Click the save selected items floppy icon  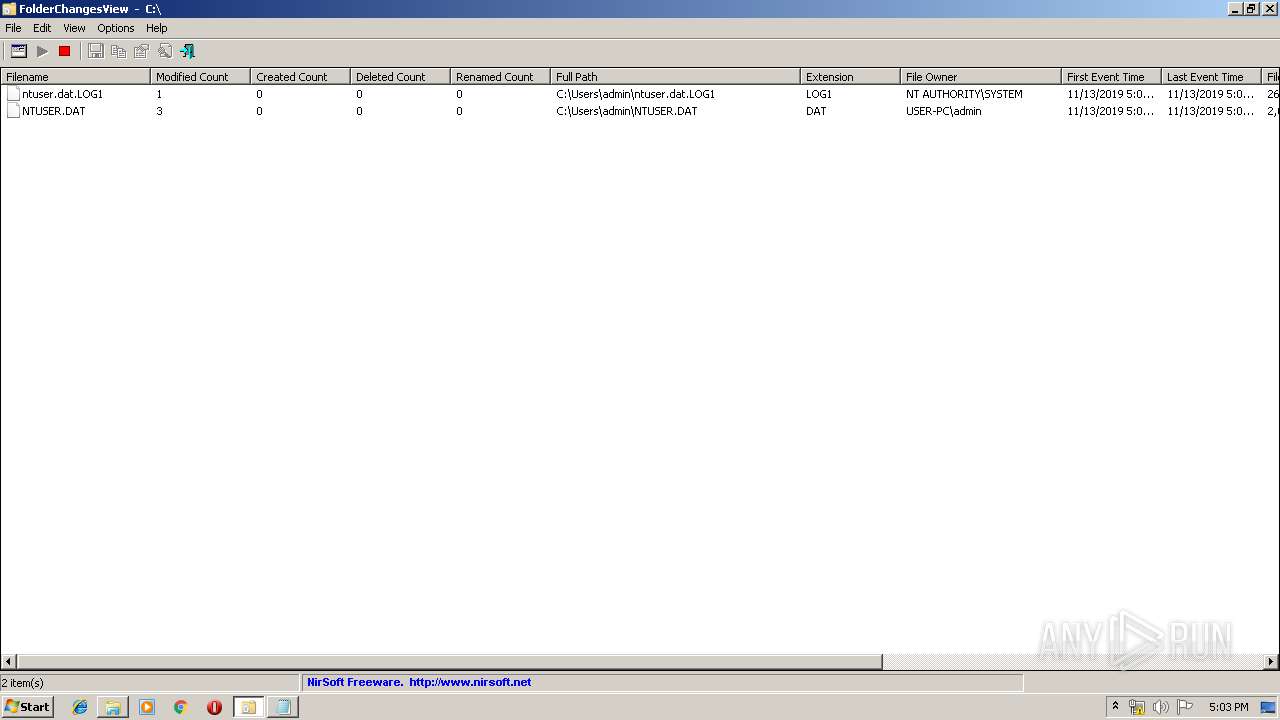pos(96,51)
